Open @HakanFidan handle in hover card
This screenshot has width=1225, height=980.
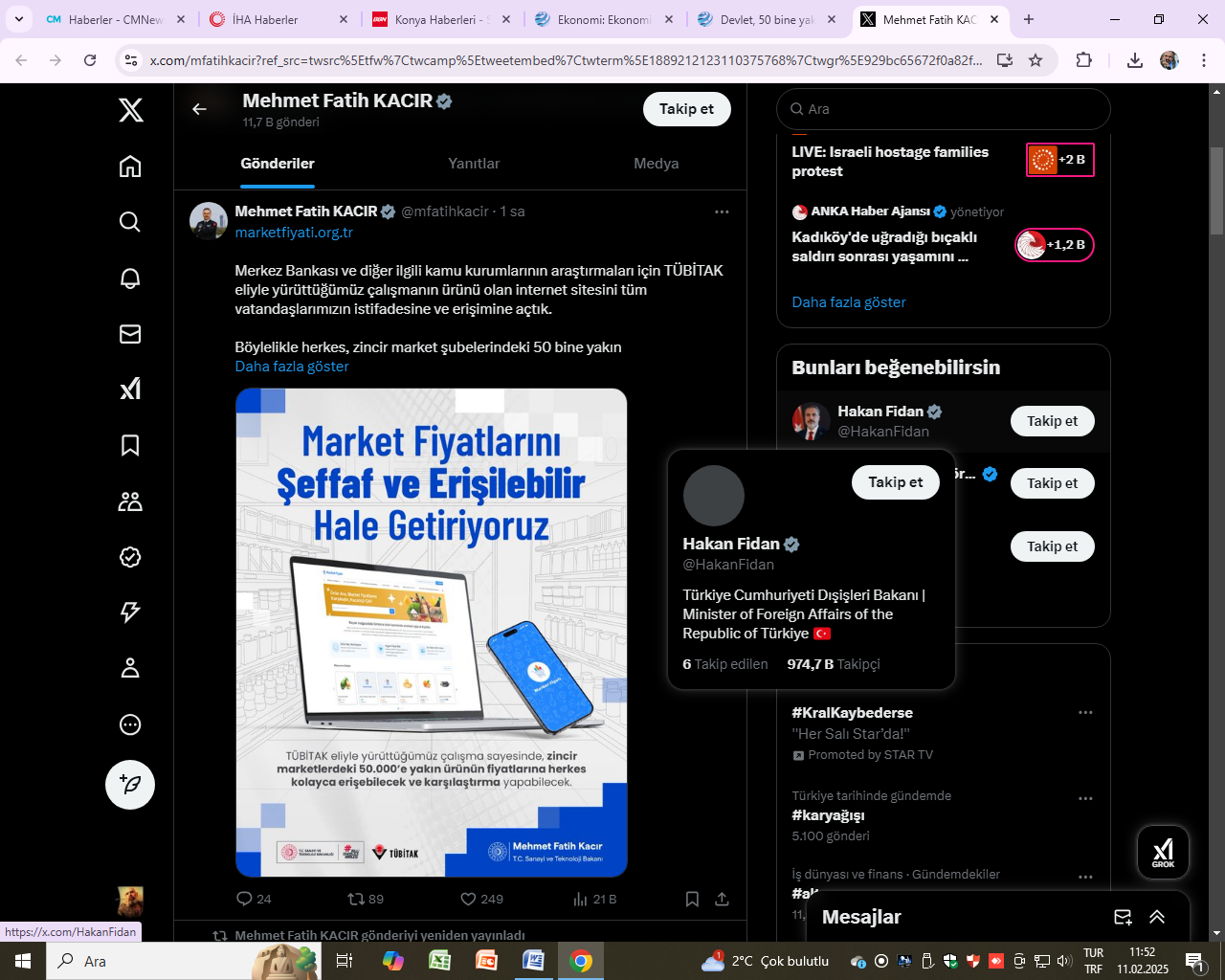coord(728,565)
